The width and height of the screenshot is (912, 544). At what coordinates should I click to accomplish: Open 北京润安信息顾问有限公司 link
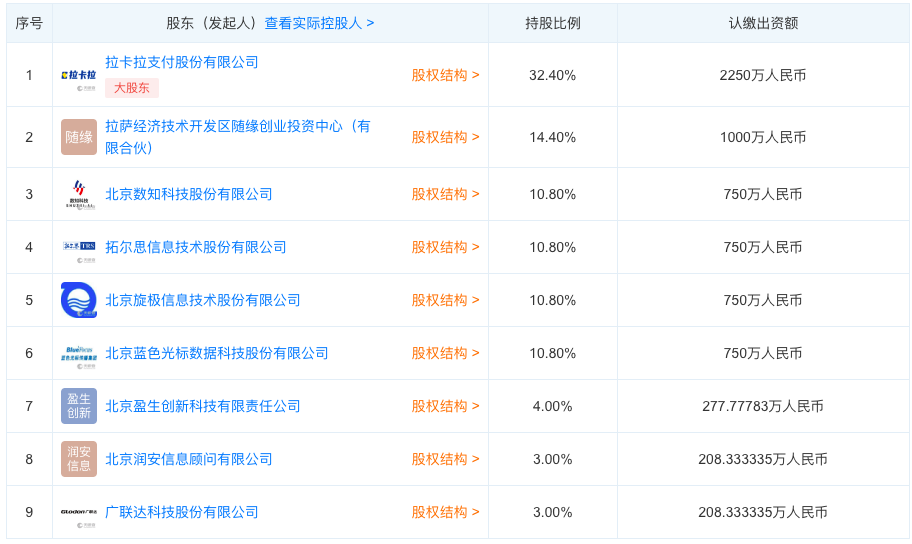(188, 459)
